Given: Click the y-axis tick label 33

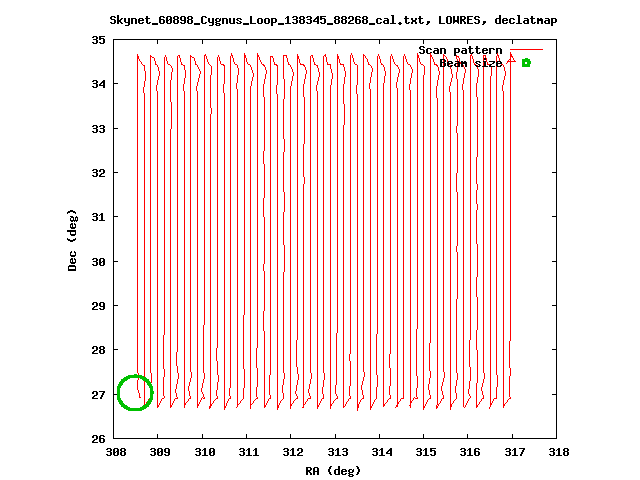Looking at the screenshot, I should pos(98,129).
